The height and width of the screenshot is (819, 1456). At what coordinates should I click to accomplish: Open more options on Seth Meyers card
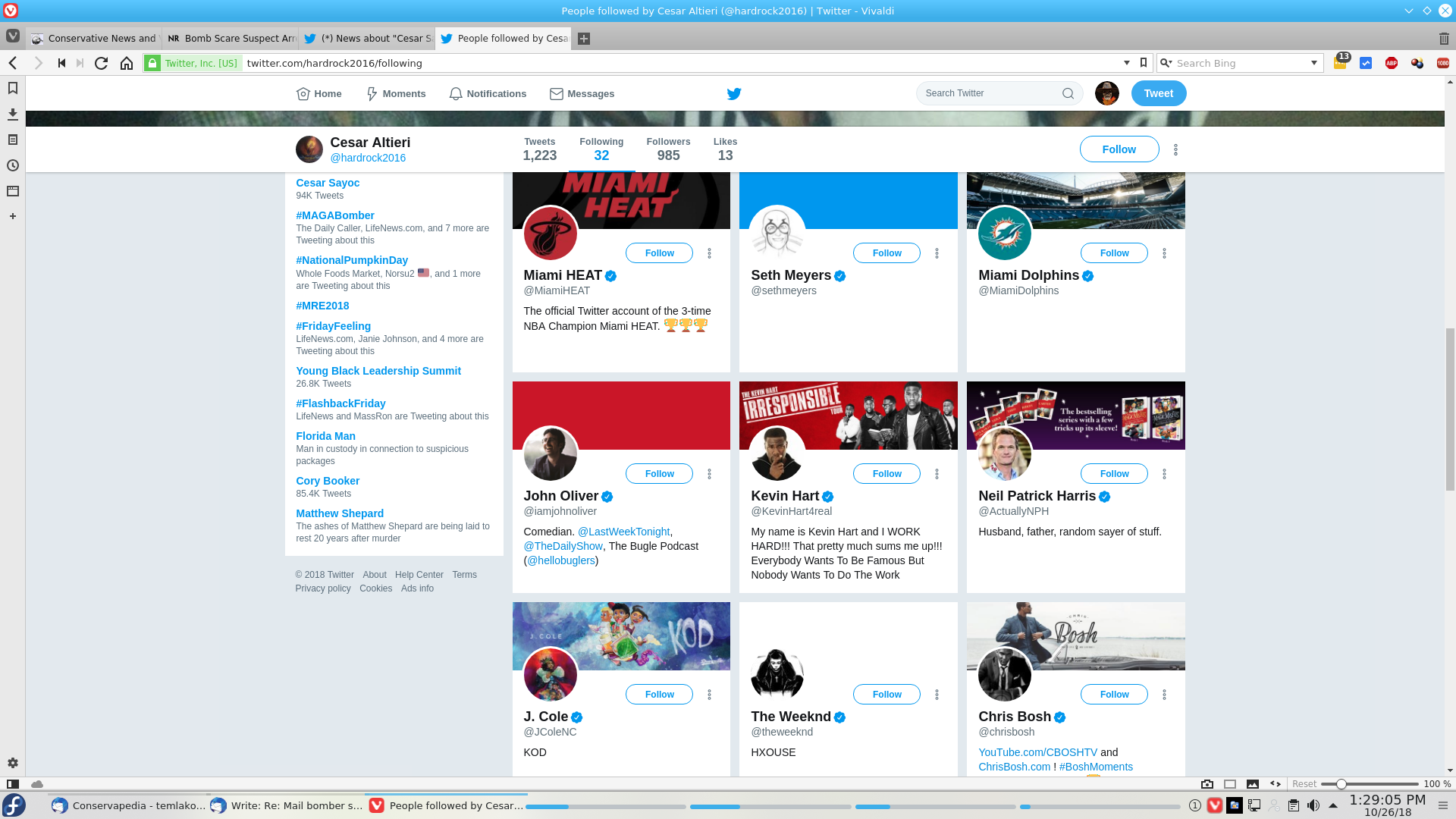(937, 253)
